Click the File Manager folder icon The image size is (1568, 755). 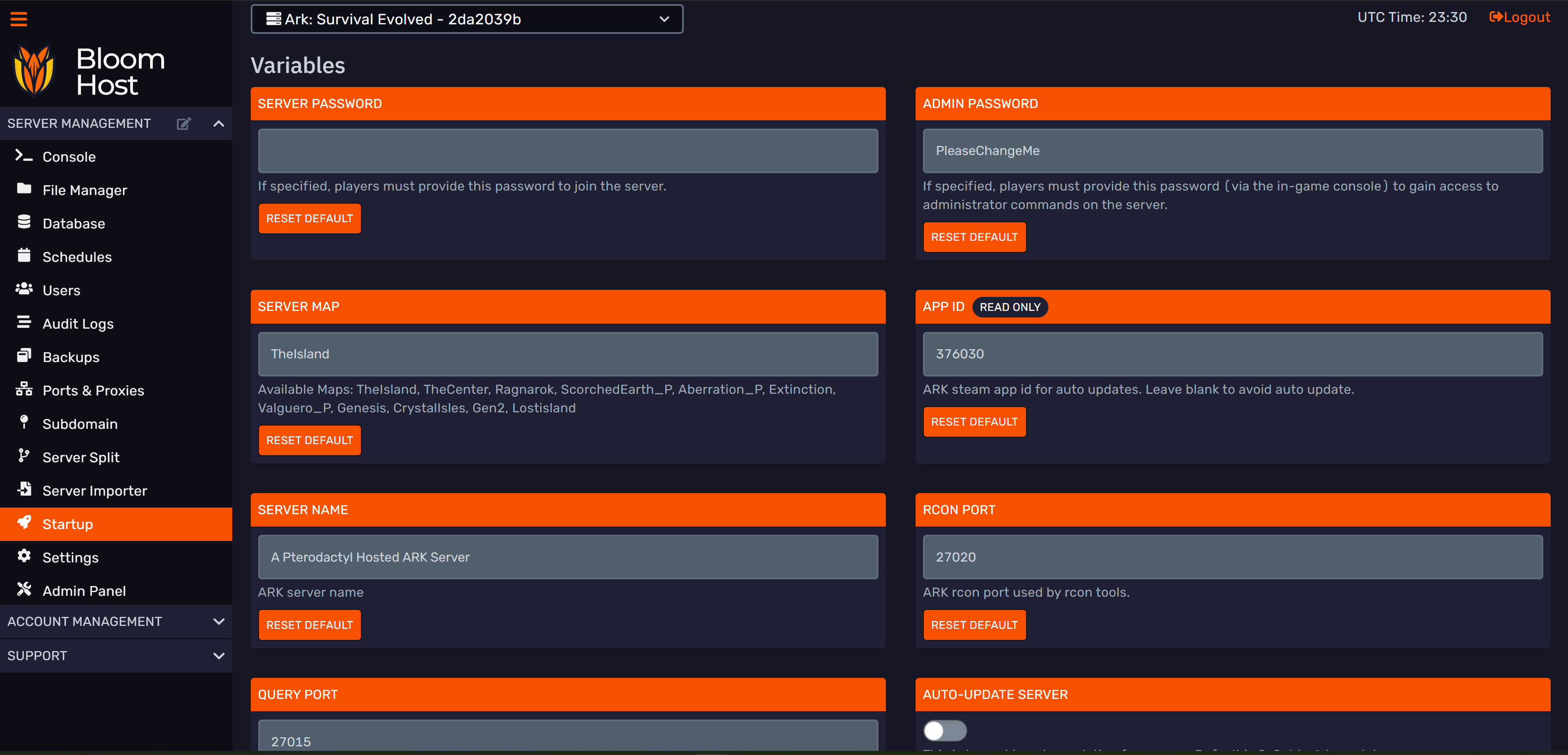(24, 188)
